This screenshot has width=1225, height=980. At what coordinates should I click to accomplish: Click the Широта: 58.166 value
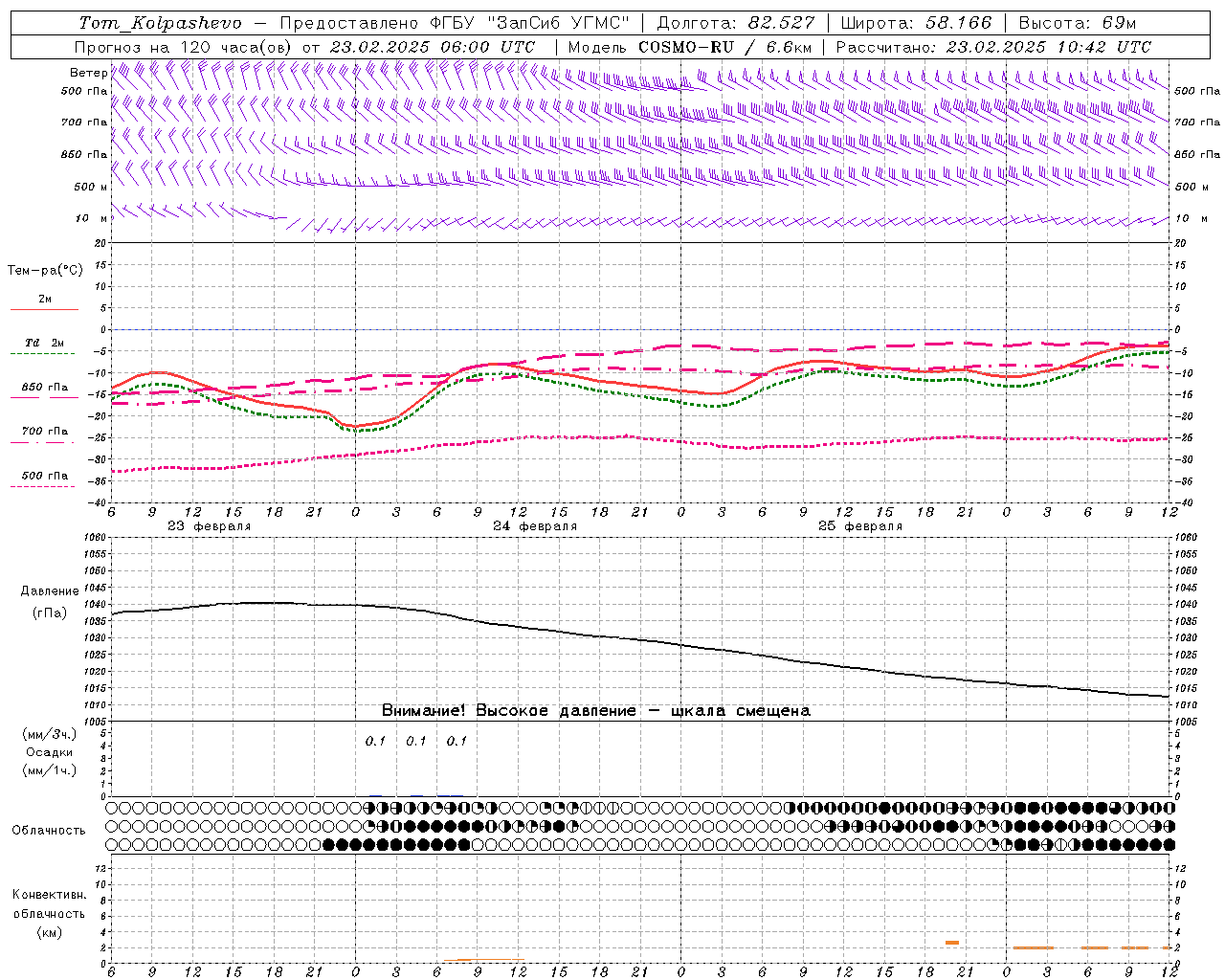pyautogui.click(x=916, y=23)
